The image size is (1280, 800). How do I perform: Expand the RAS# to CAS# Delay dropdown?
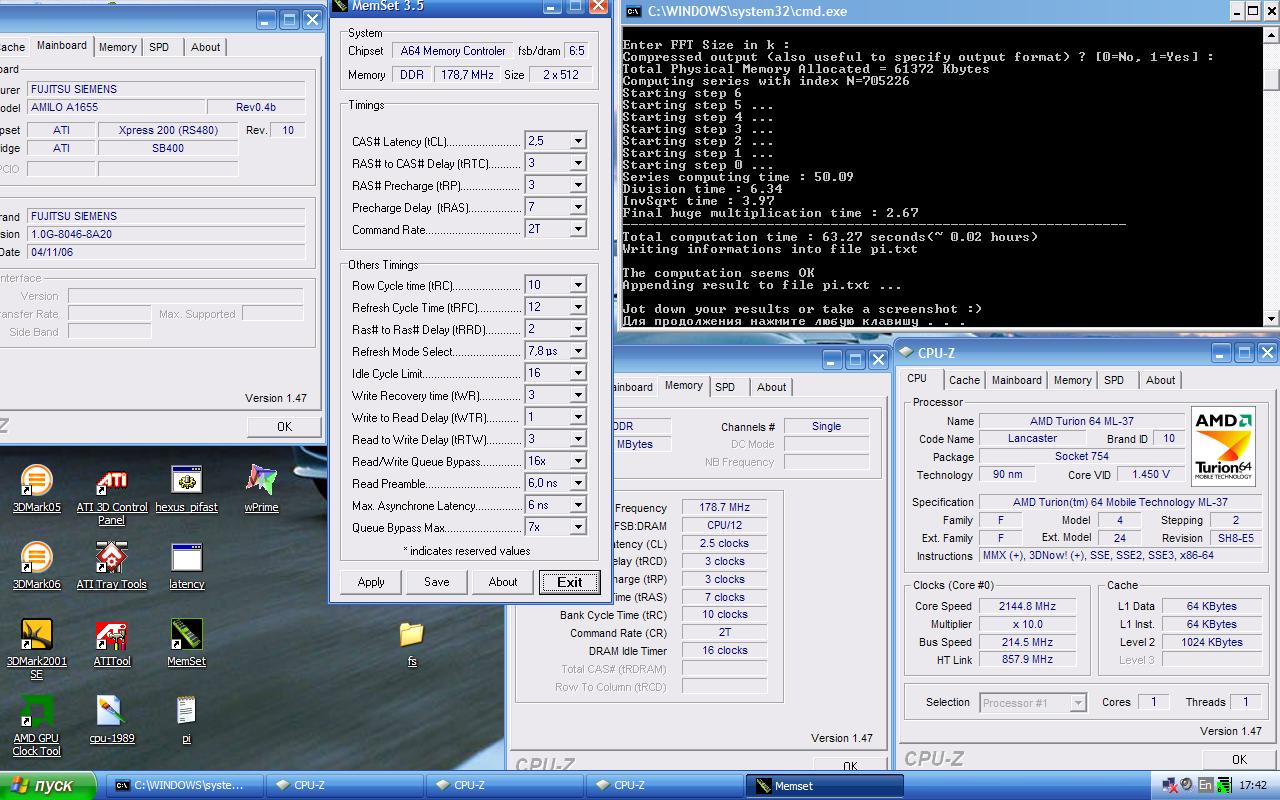[x=577, y=163]
